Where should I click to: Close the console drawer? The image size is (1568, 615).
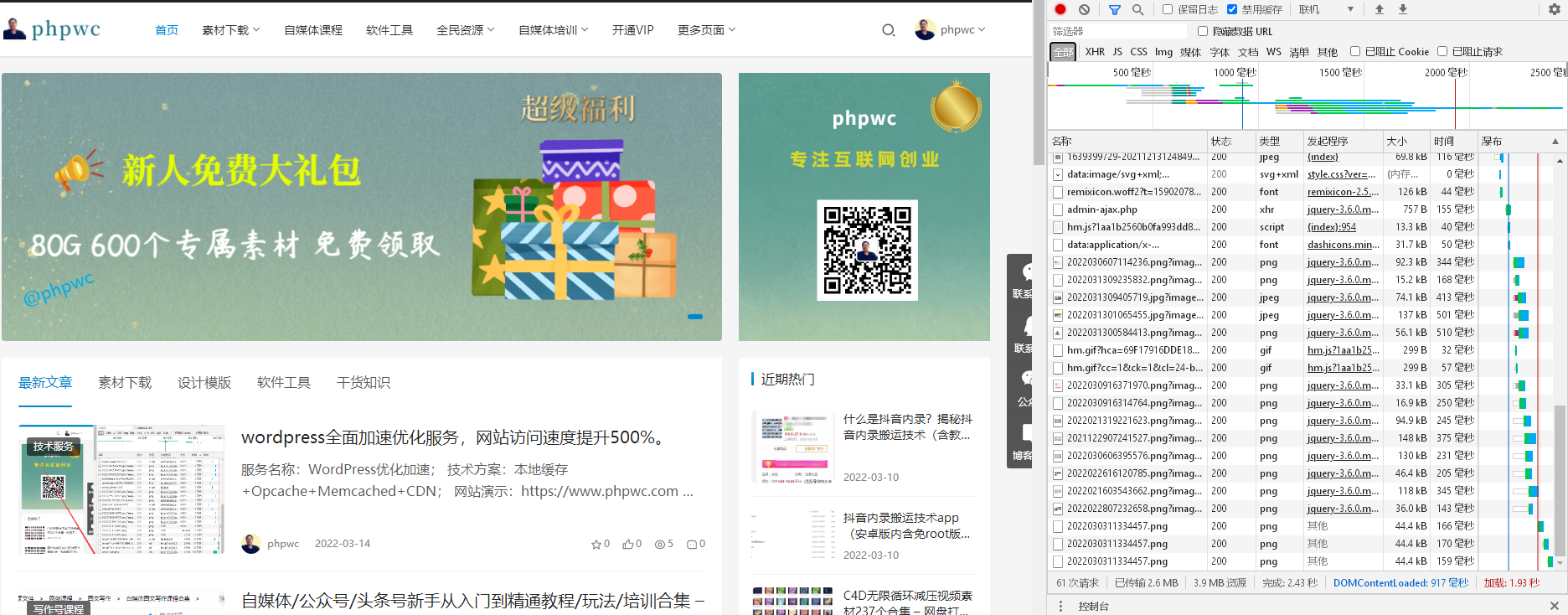[1555, 606]
